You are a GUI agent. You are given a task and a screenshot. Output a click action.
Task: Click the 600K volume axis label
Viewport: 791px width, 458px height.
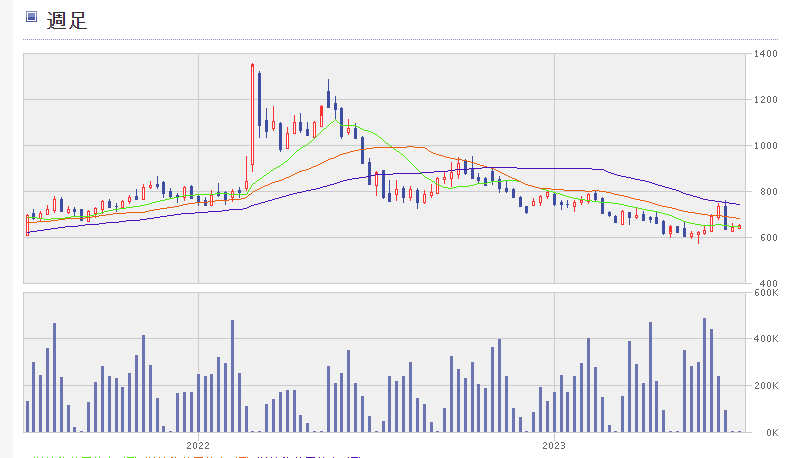(767, 293)
